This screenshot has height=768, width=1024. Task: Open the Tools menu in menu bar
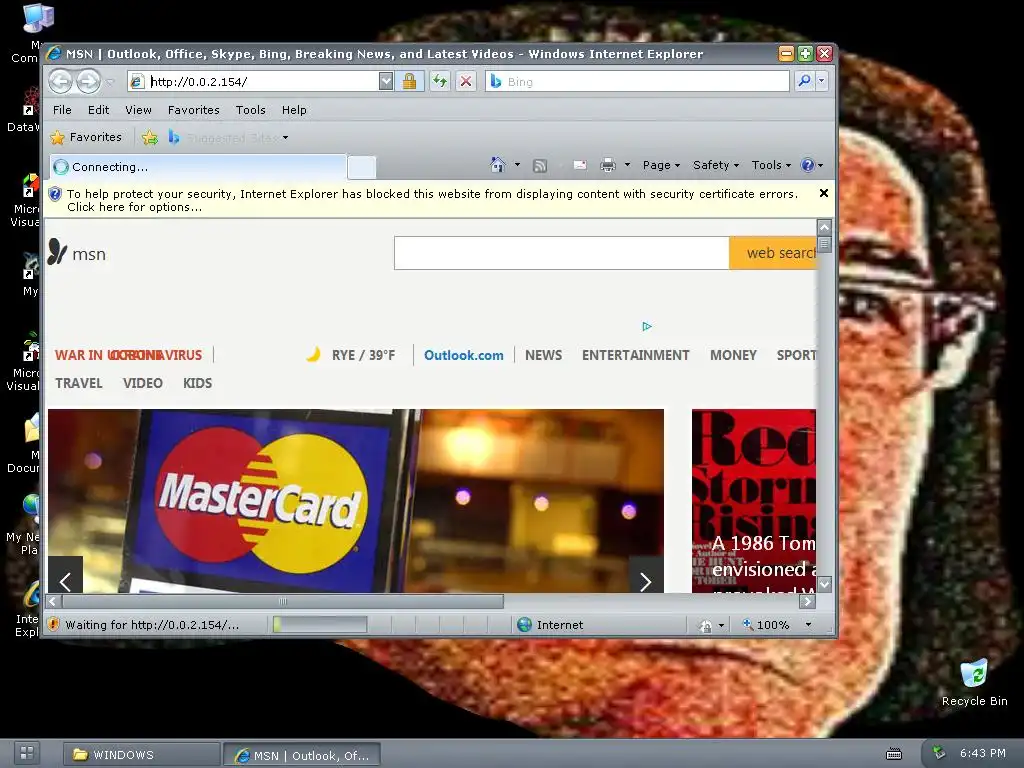click(x=251, y=110)
